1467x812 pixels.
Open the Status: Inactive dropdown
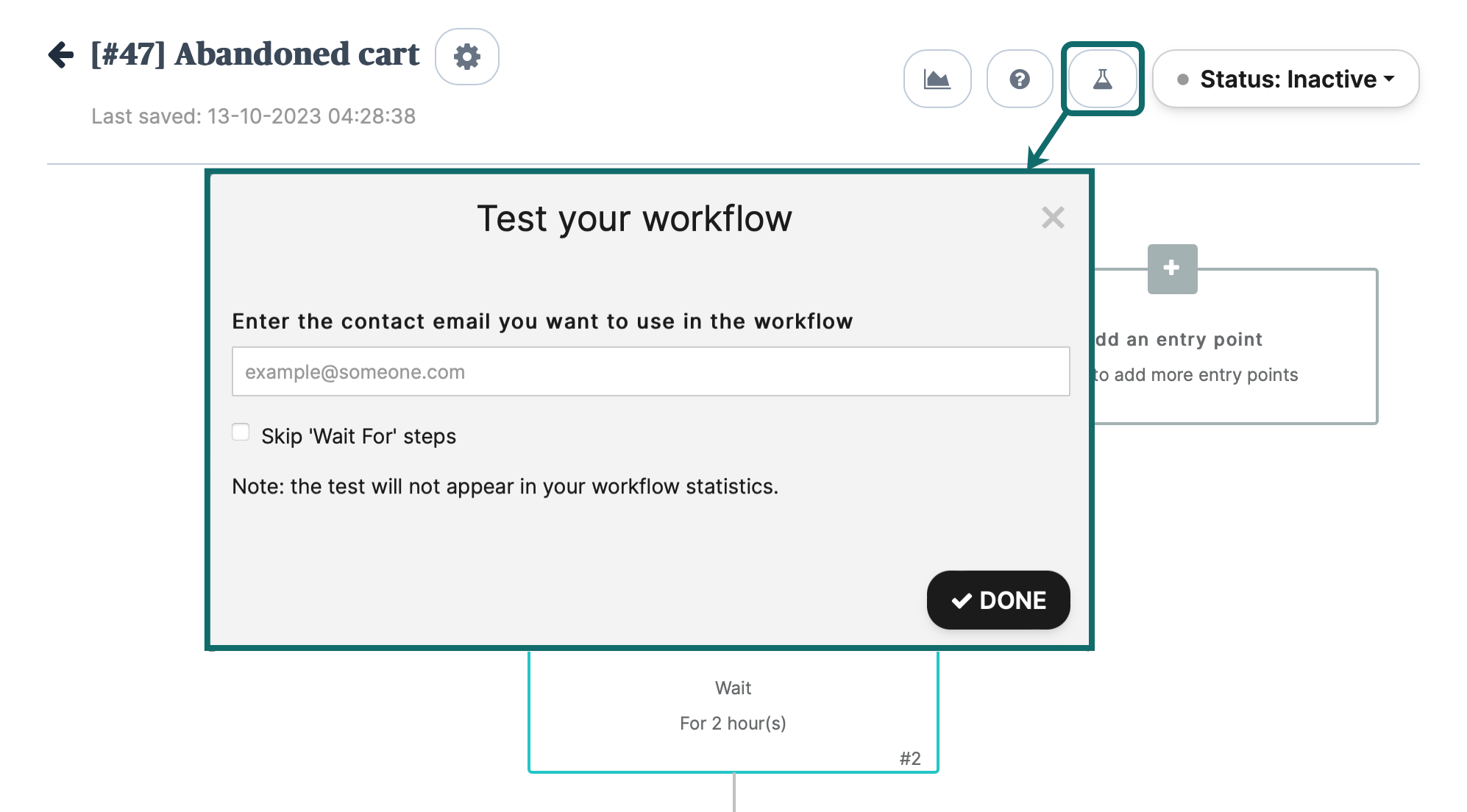1285,79
